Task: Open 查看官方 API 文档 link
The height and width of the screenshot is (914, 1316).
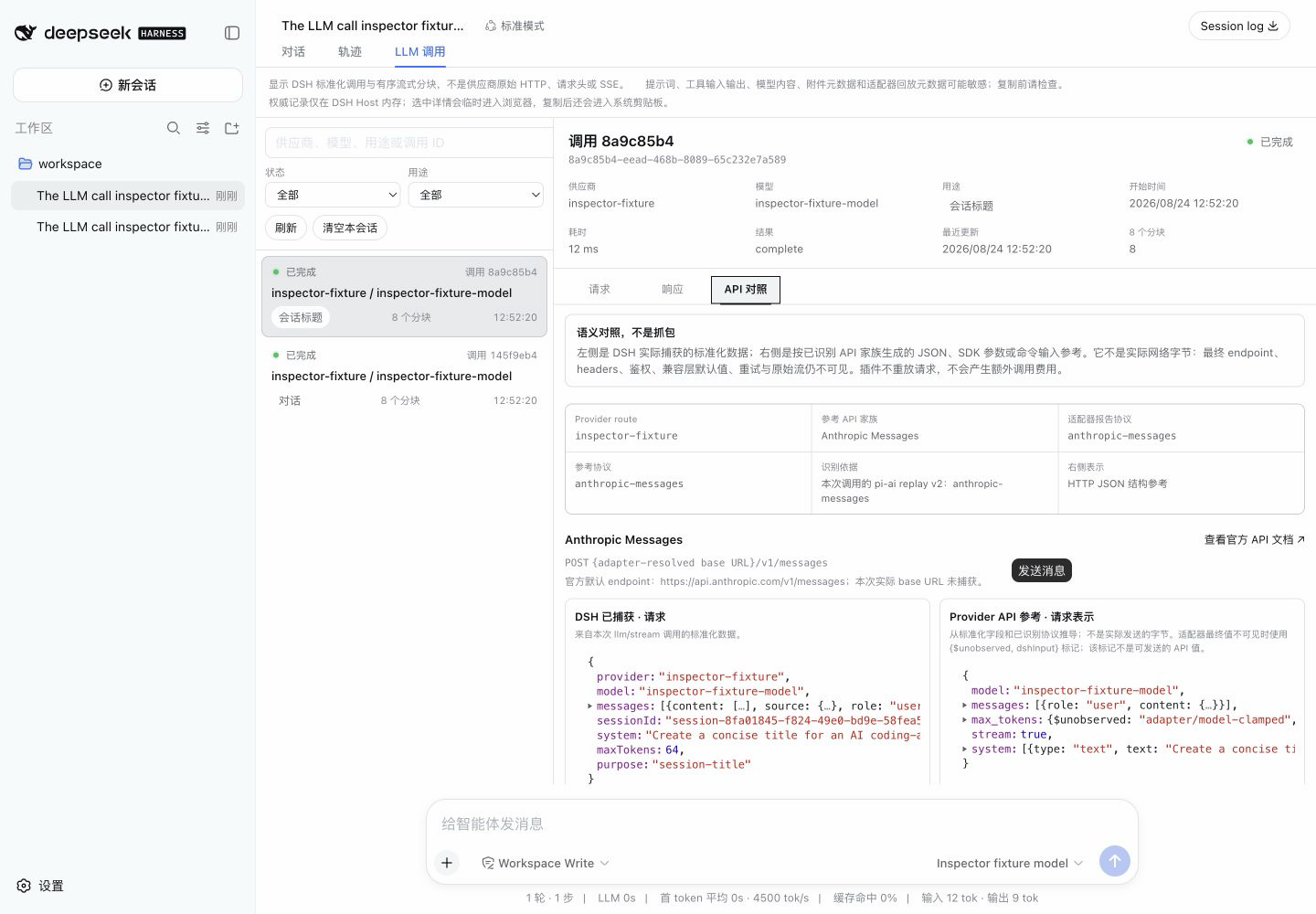Action: click(1254, 540)
